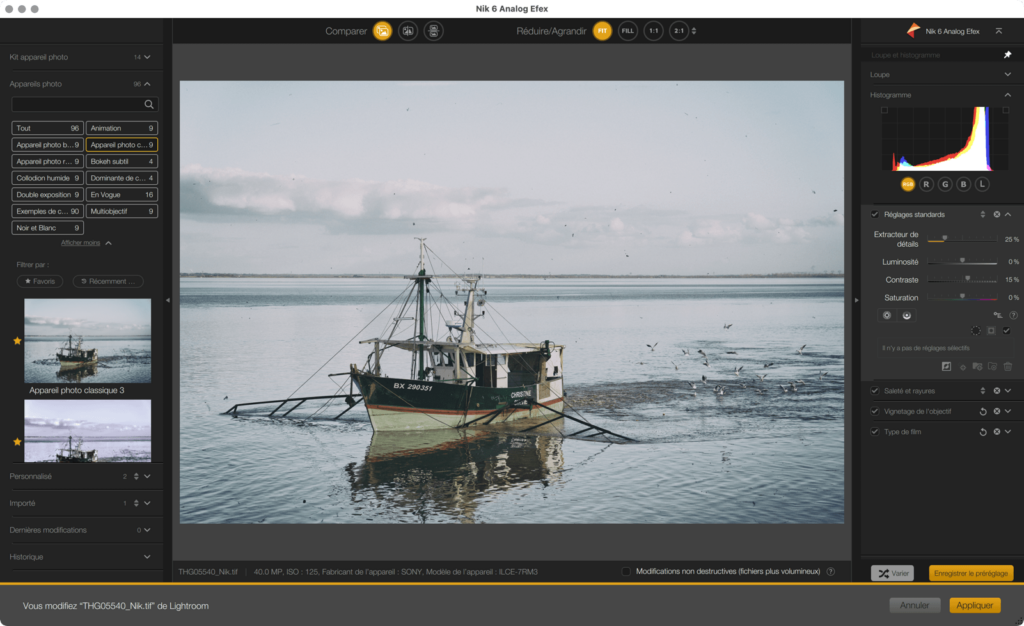Expand the Historique section

tap(147, 557)
